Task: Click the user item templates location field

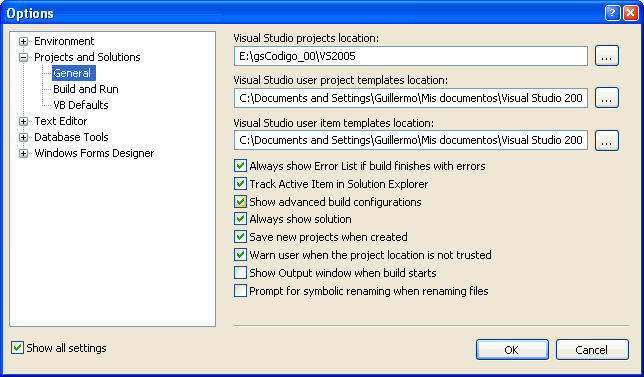Action: pos(411,140)
